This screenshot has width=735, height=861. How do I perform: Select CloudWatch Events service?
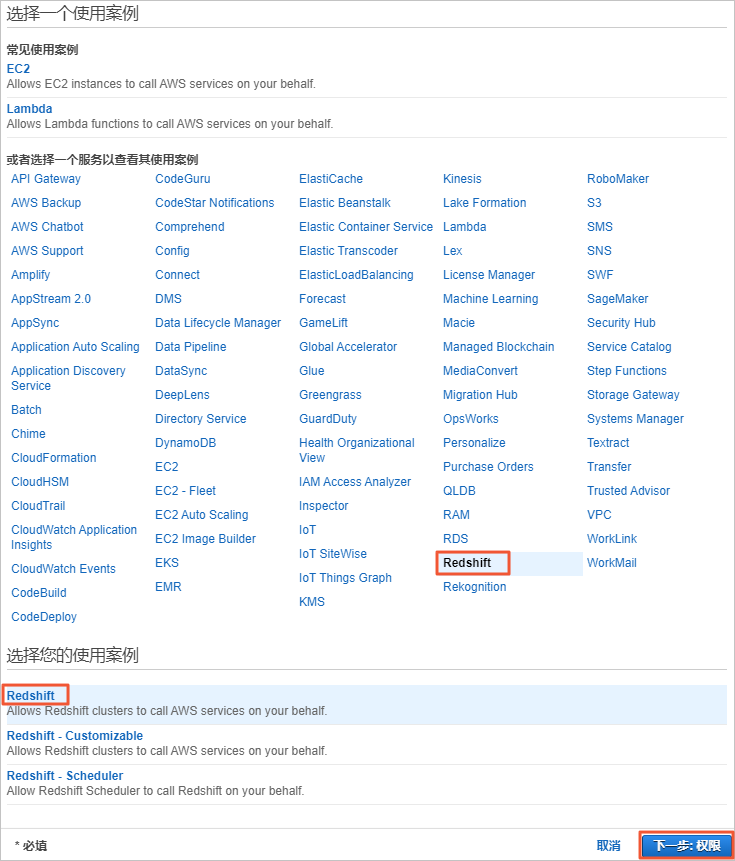point(64,569)
